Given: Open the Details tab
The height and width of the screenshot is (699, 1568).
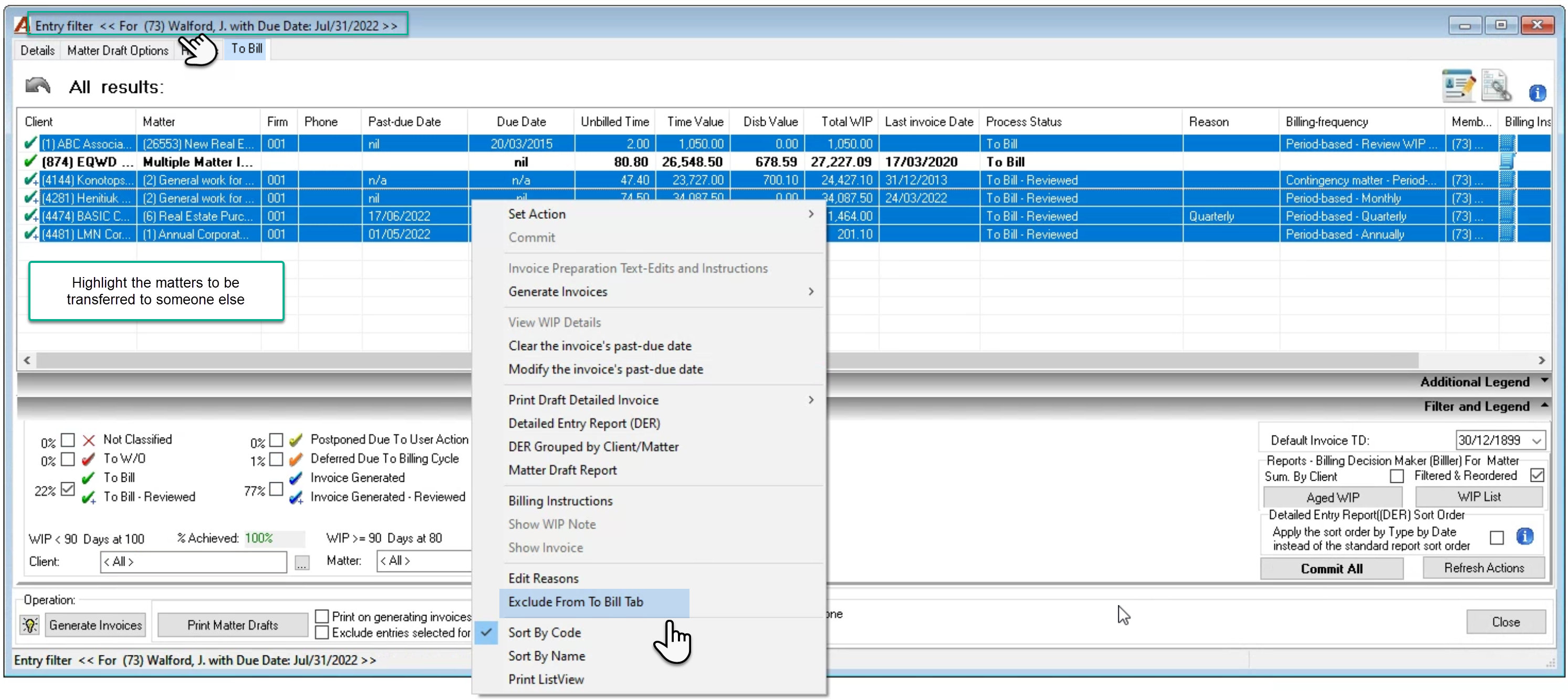Looking at the screenshot, I should (x=37, y=50).
